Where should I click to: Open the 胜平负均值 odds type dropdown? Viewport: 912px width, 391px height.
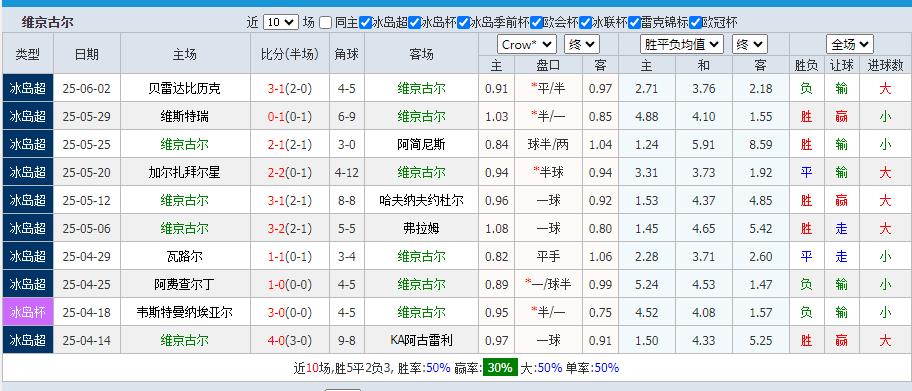pyautogui.click(x=682, y=45)
